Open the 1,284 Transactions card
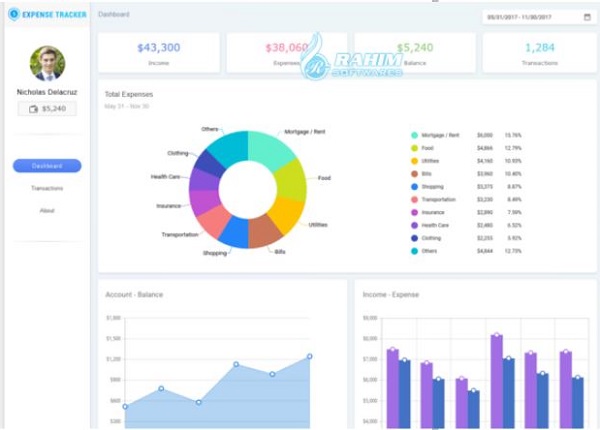 point(540,53)
